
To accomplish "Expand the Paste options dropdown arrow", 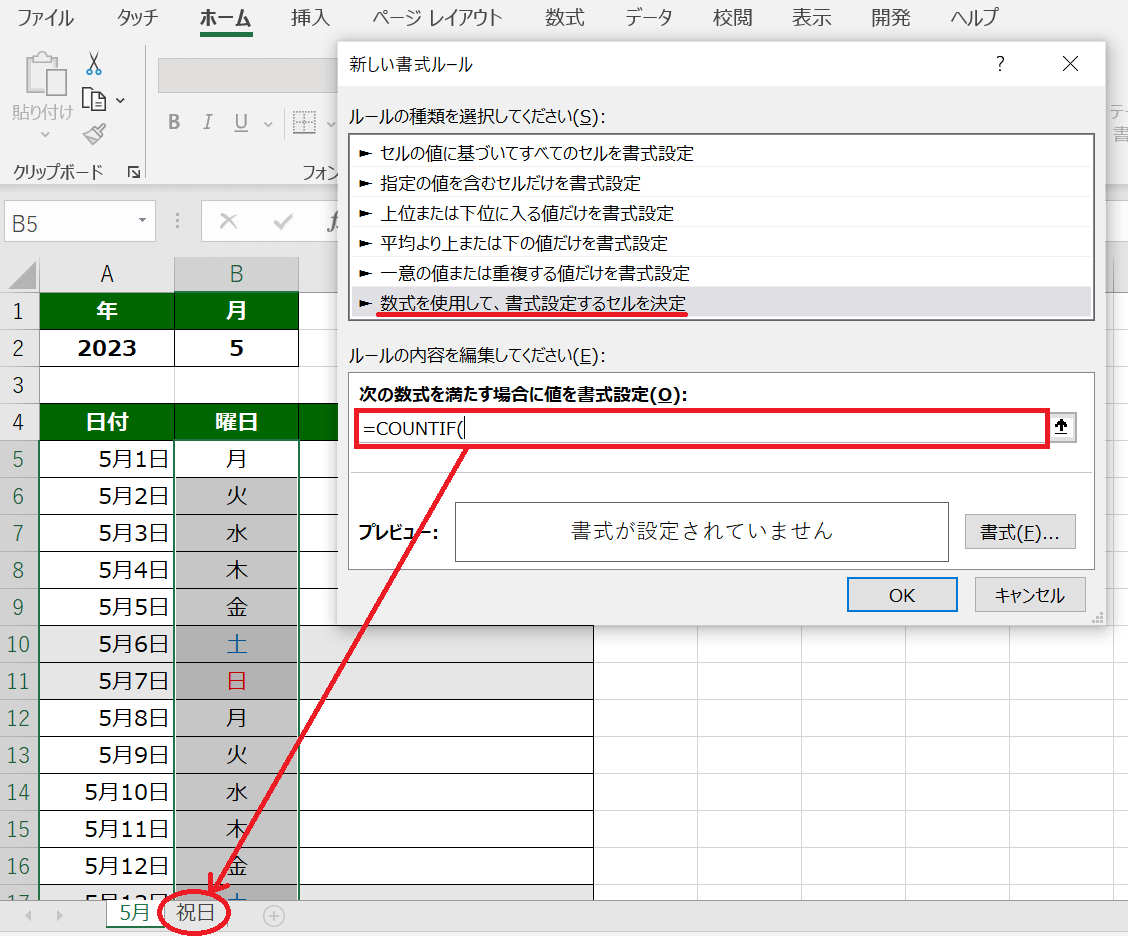I will pyautogui.click(x=44, y=134).
